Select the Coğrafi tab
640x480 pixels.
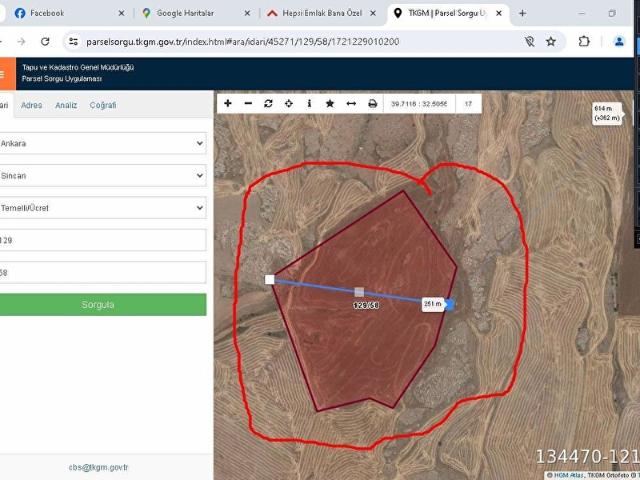[x=103, y=105]
